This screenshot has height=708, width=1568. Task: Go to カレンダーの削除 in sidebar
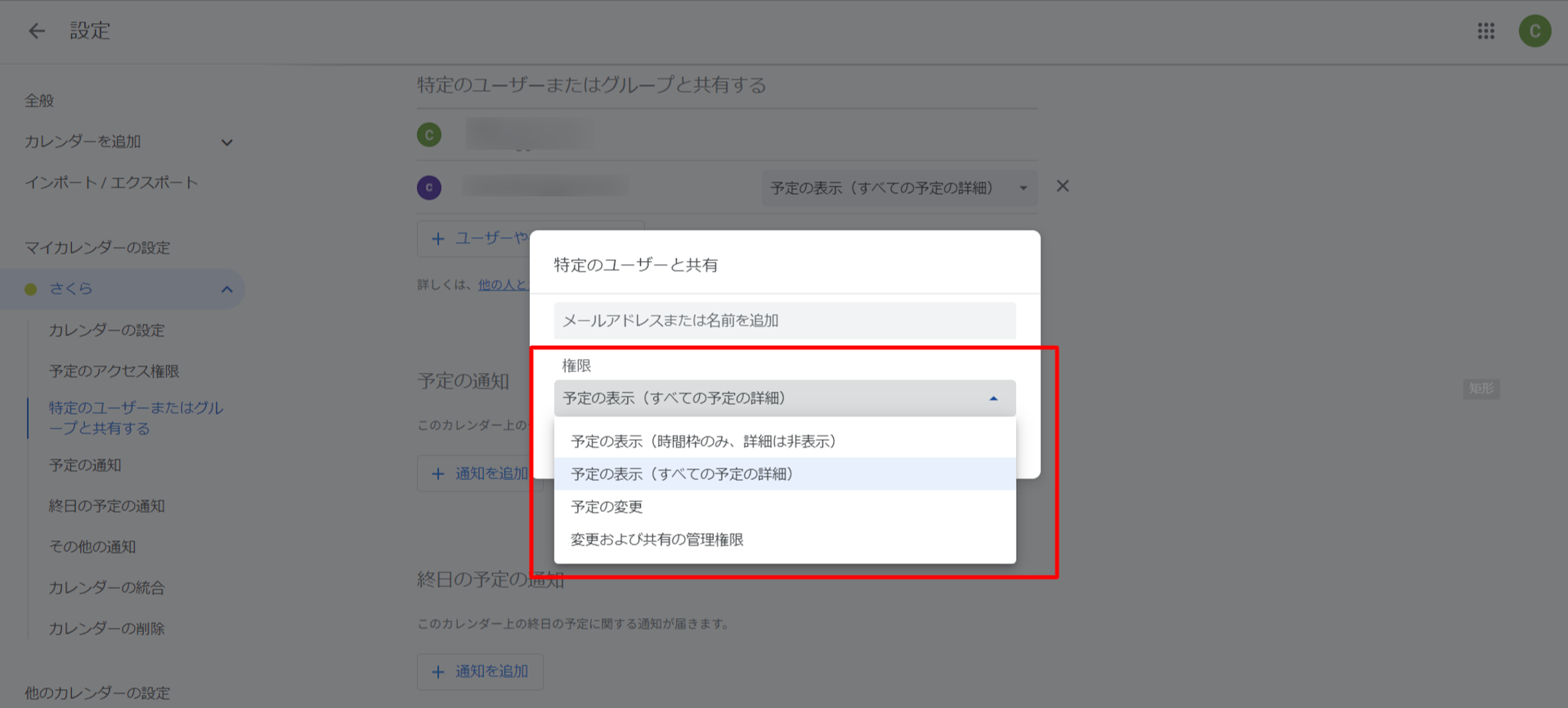(x=107, y=628)
